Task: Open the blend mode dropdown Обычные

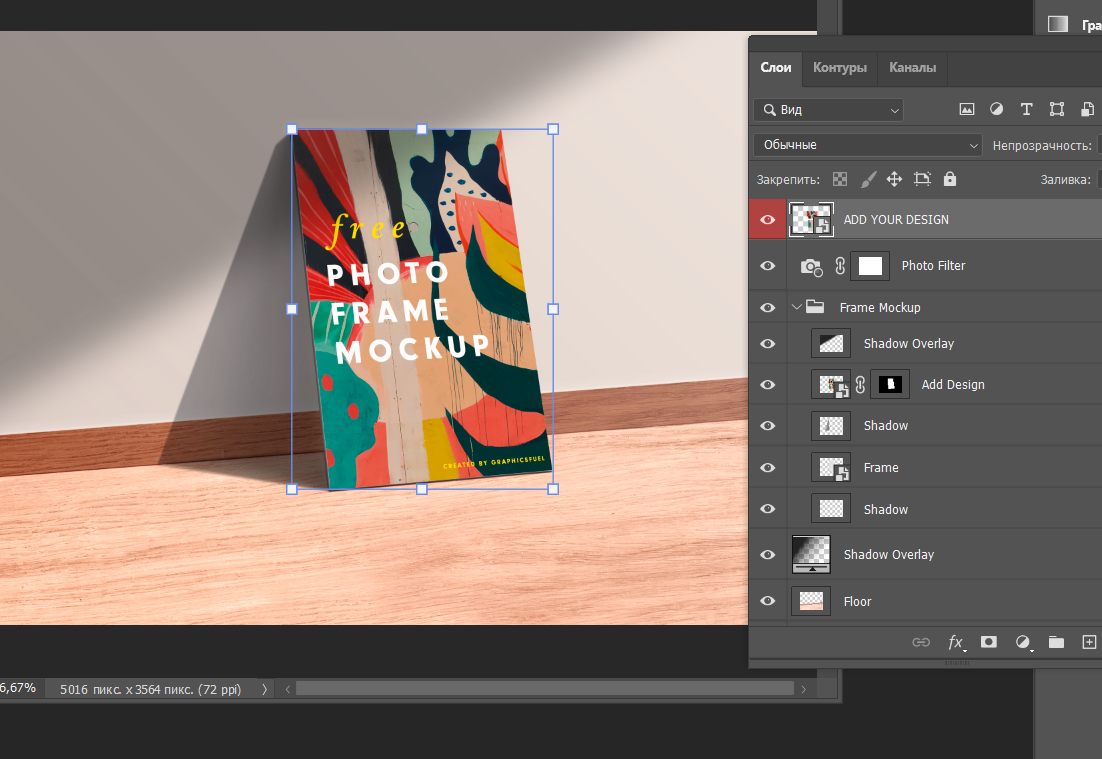Action: pyautogui.click(x=867, y=145)
